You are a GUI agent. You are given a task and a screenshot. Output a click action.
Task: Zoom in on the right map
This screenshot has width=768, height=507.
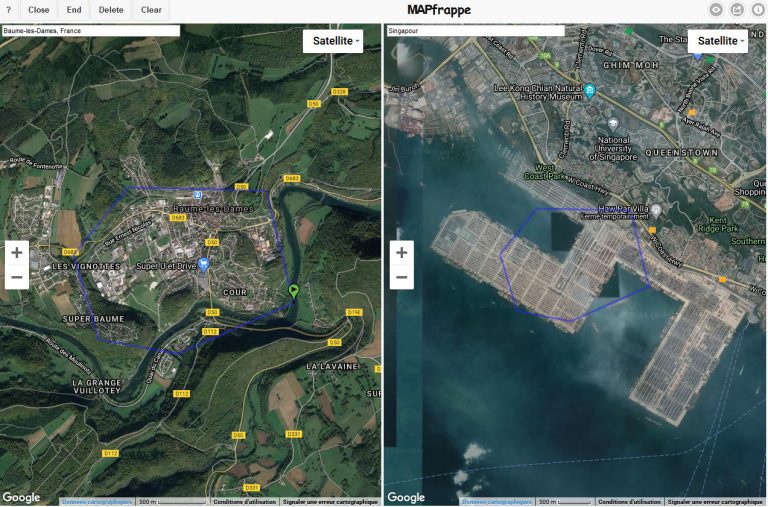[402, 252]
